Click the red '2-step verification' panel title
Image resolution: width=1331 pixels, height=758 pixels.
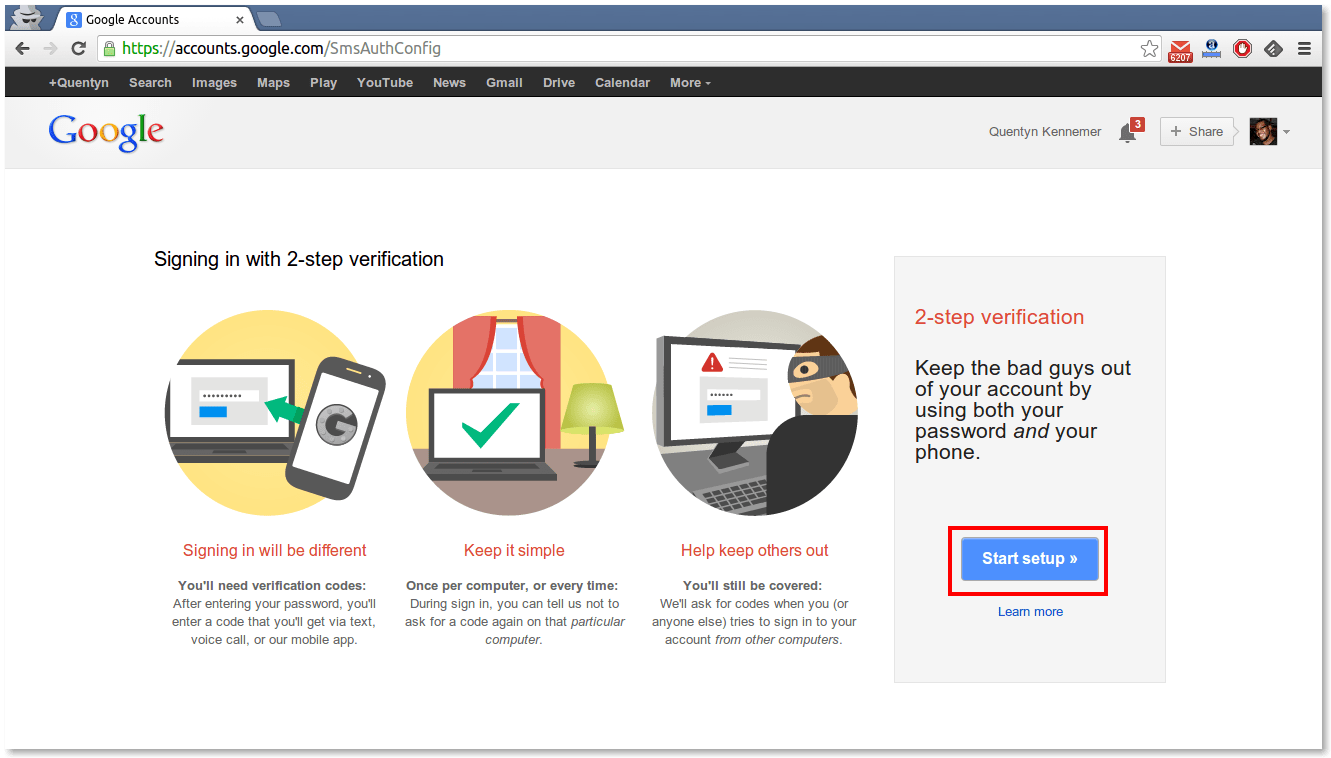tap(999, 317)
